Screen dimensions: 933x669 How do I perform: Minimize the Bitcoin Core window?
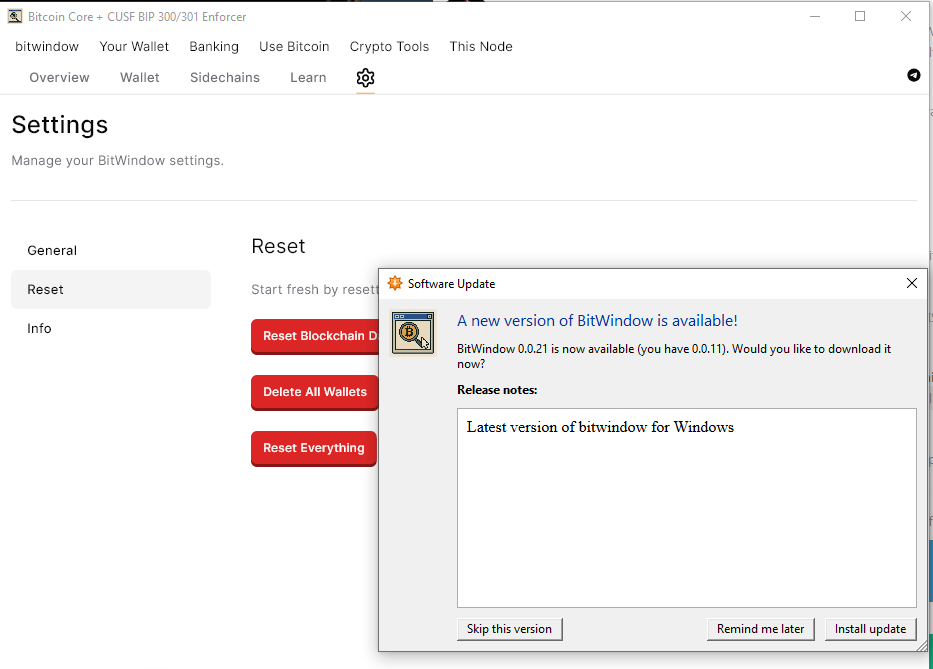pyautogui.click(x=815, y=16)
